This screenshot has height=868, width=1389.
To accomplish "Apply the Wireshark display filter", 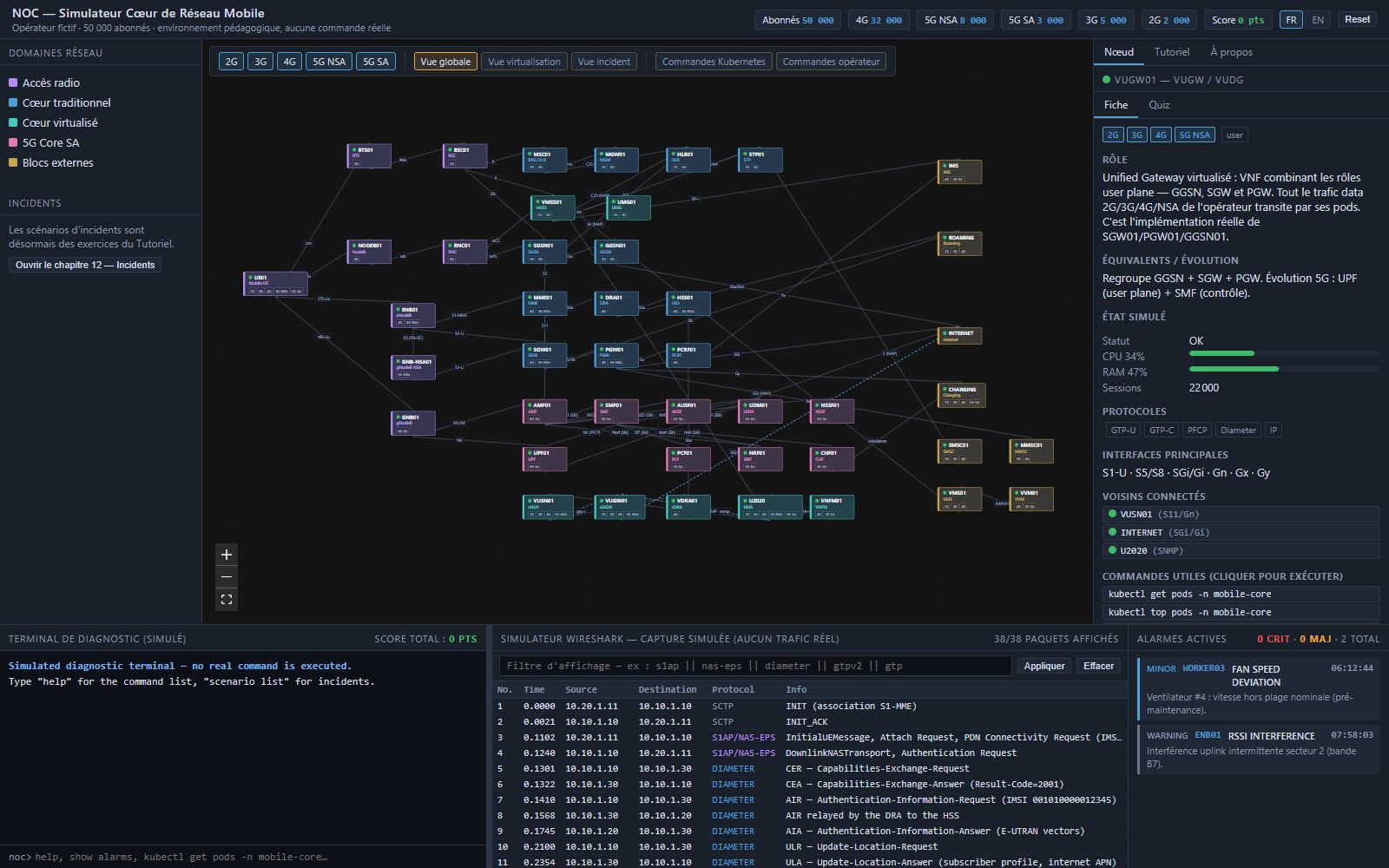I will point(1044,666).
